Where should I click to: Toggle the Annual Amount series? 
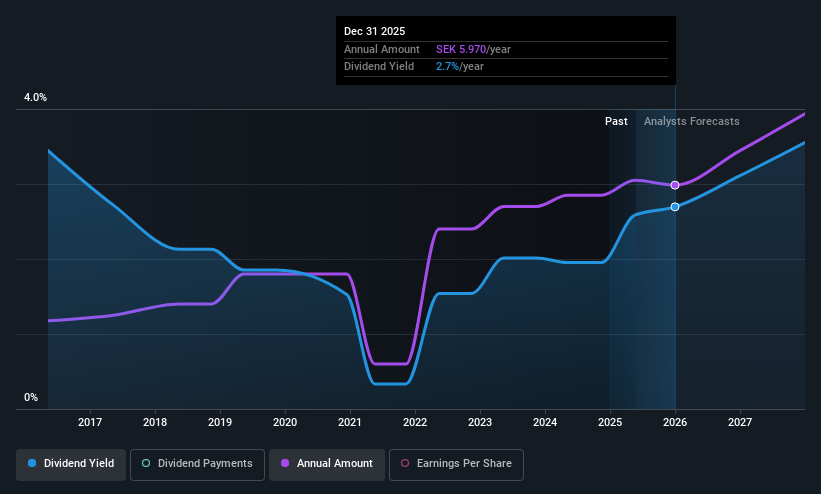point(327,464)
